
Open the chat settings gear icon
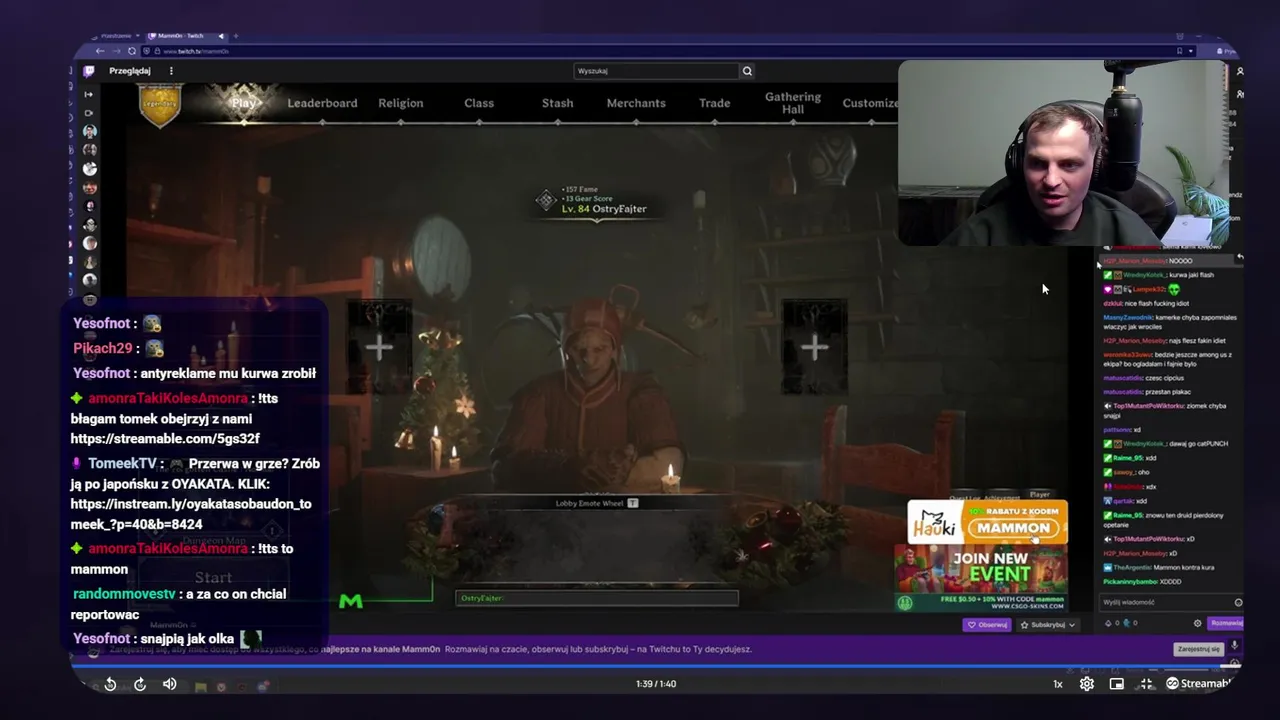click(1197, 623)
